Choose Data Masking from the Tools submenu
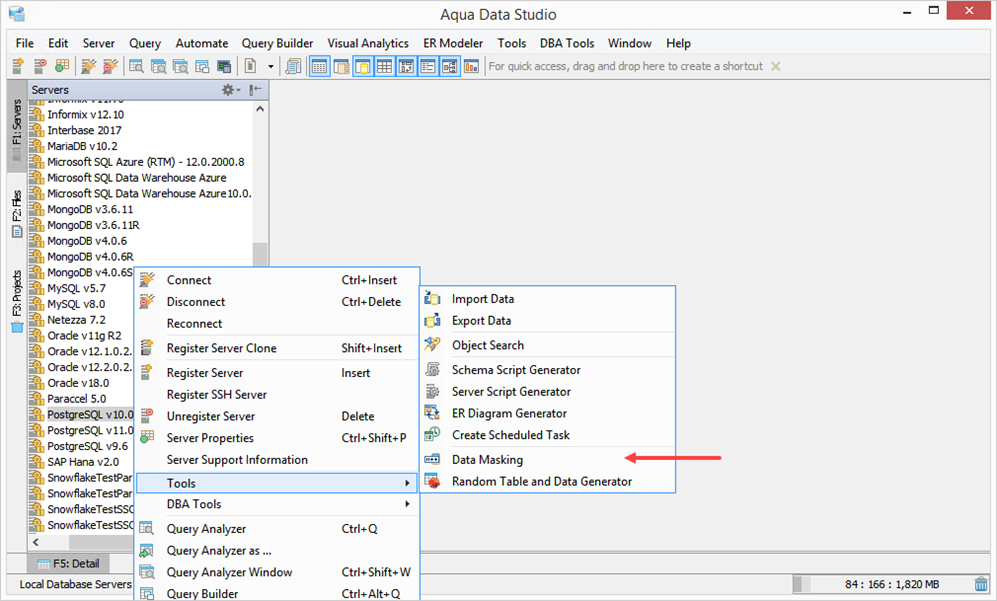The image size is (997, 601). [487, 460]
